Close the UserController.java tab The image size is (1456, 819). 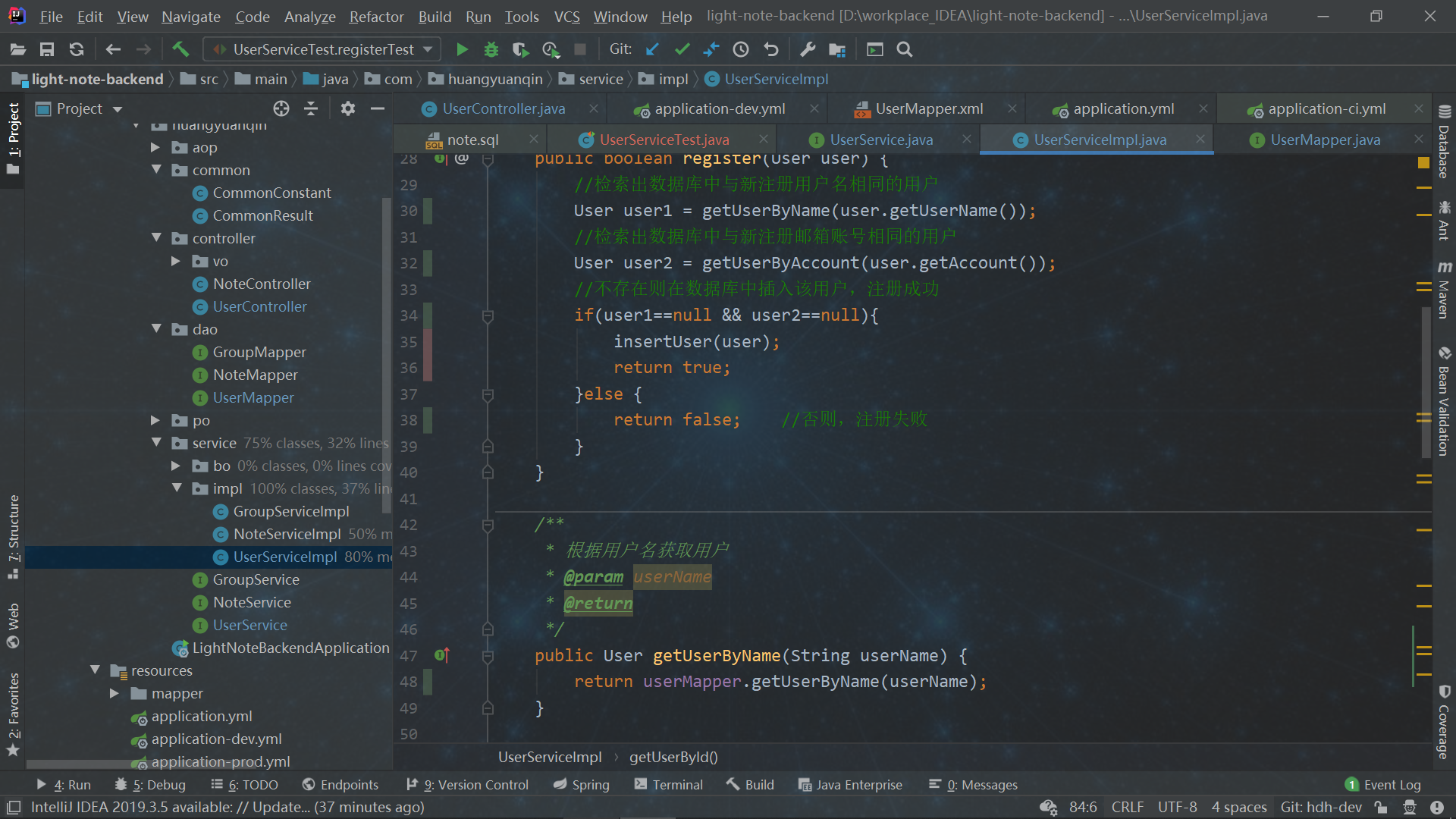[594, 108]
